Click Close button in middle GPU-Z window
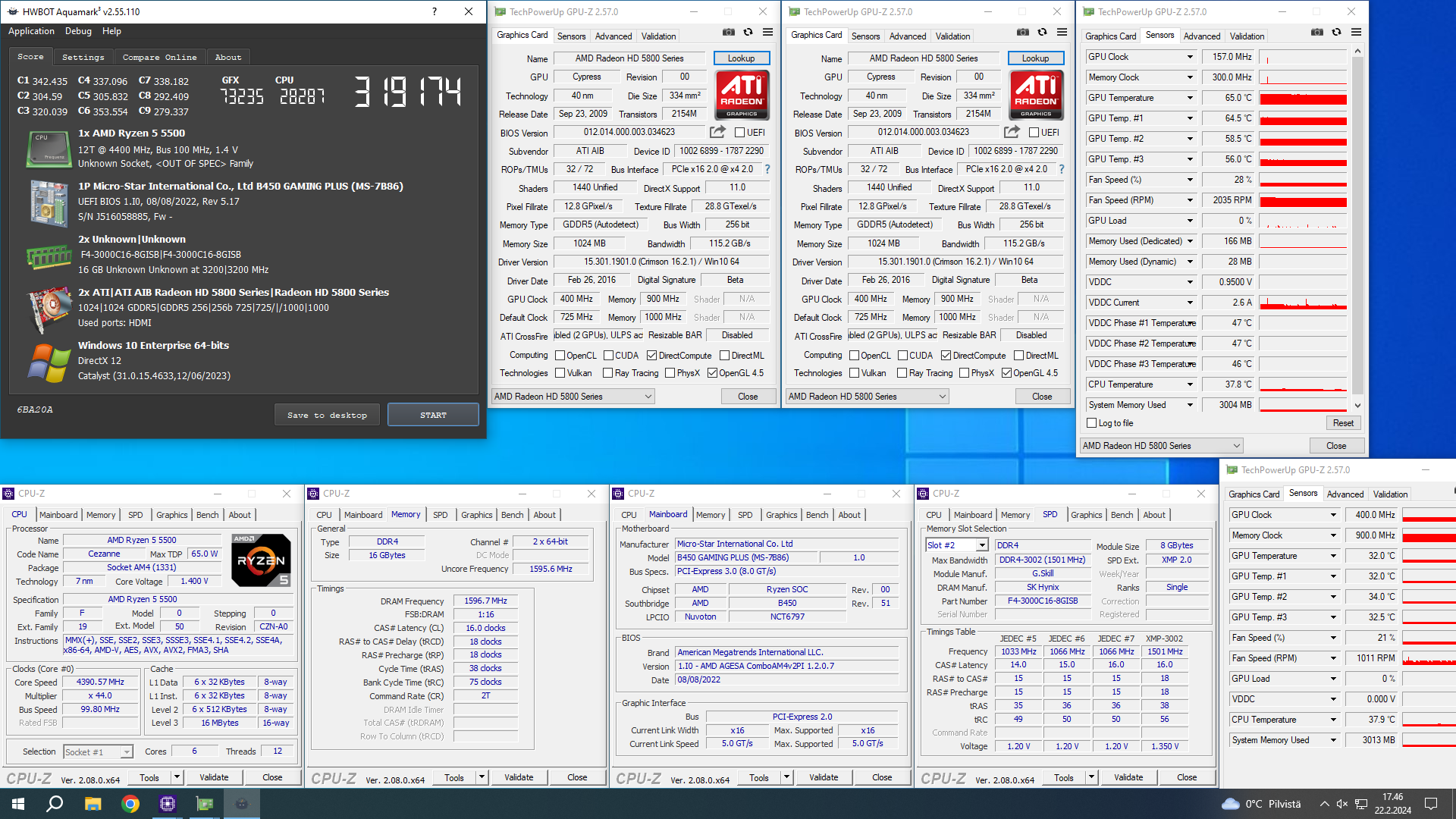This screenshot has width=1456, height=819. pos(1042,397)
